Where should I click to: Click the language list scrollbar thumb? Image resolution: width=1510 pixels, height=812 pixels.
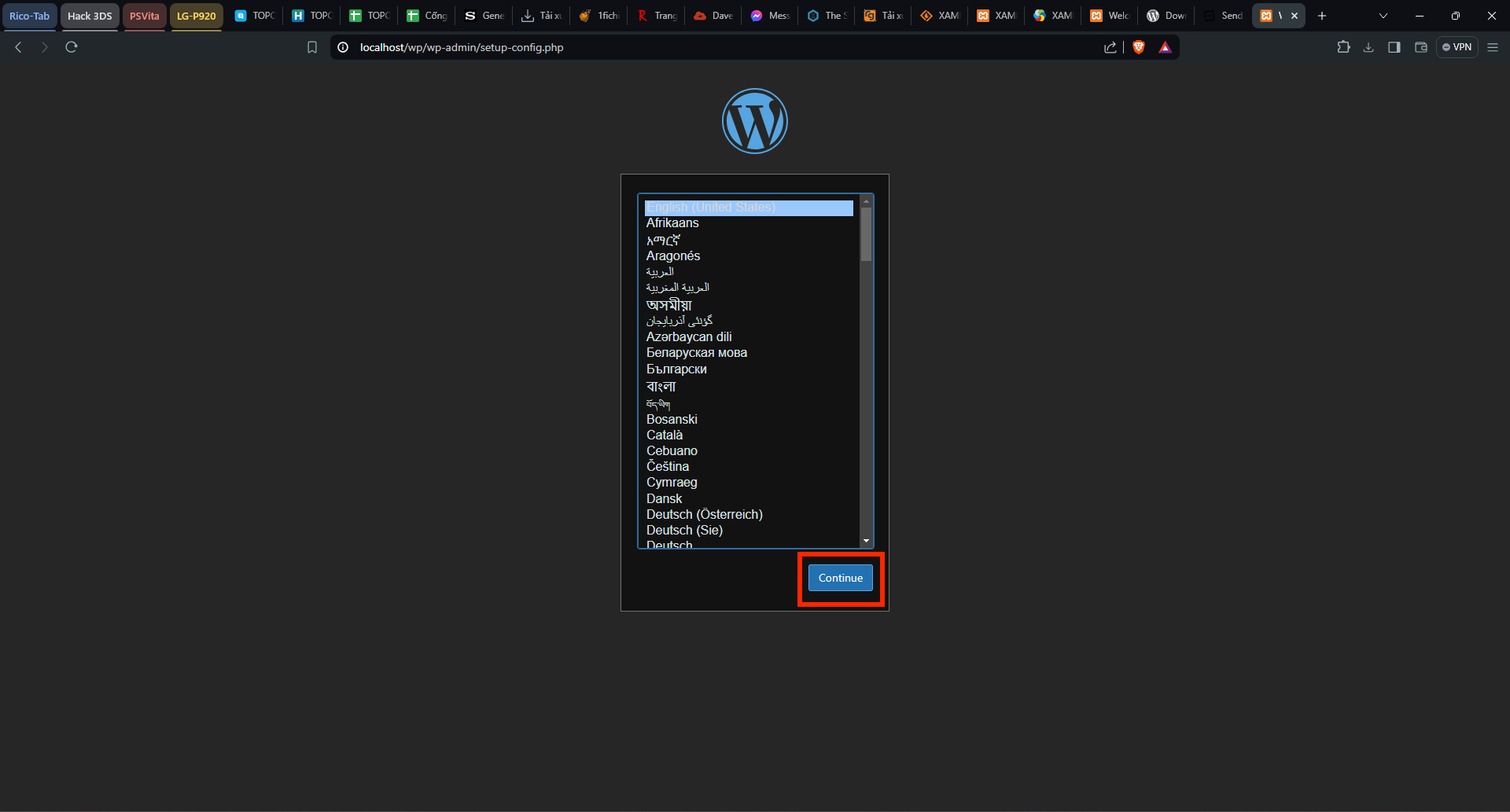point(866,234)
